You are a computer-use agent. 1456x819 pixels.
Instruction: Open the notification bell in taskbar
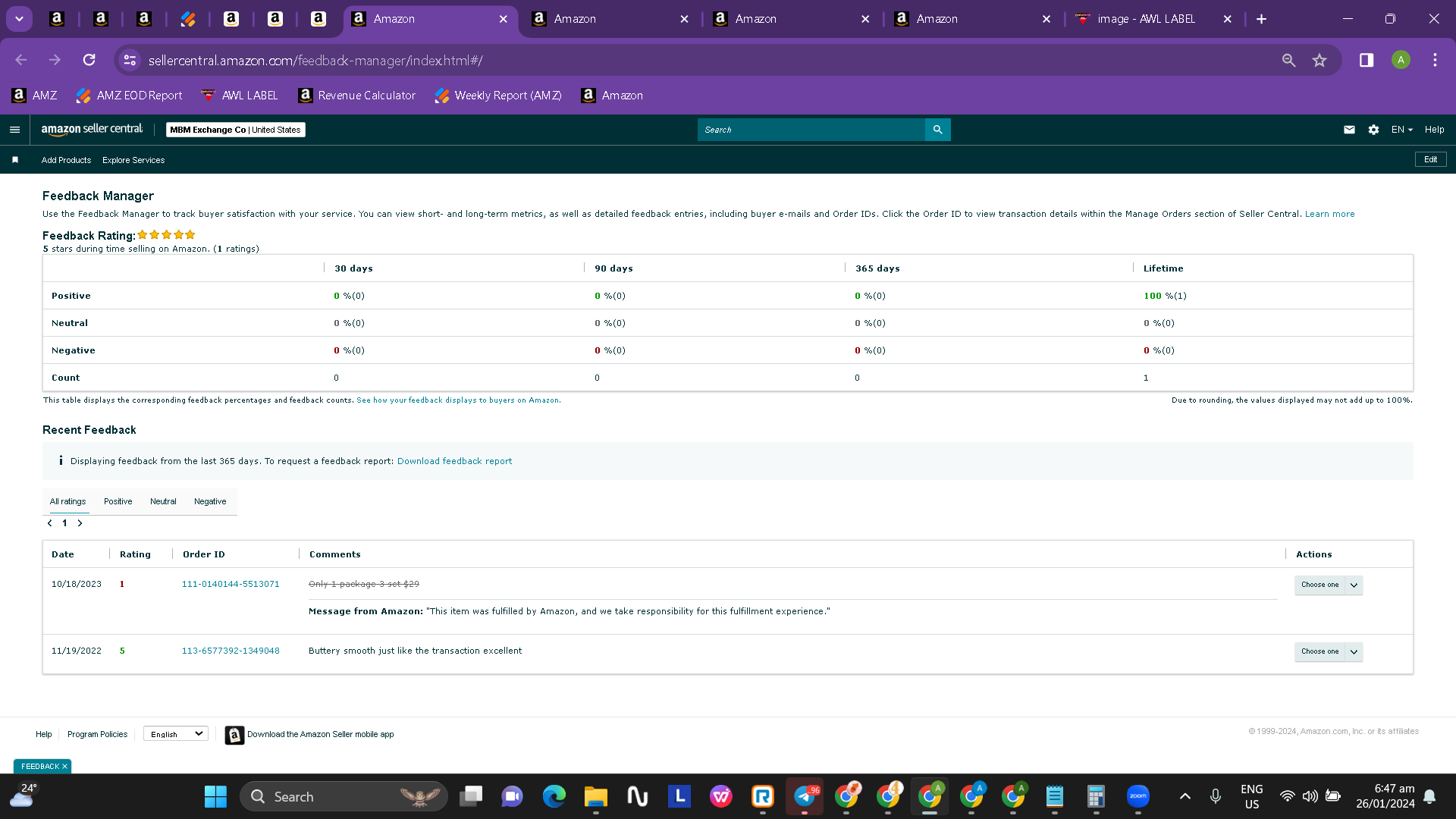tap(1429, 796)
